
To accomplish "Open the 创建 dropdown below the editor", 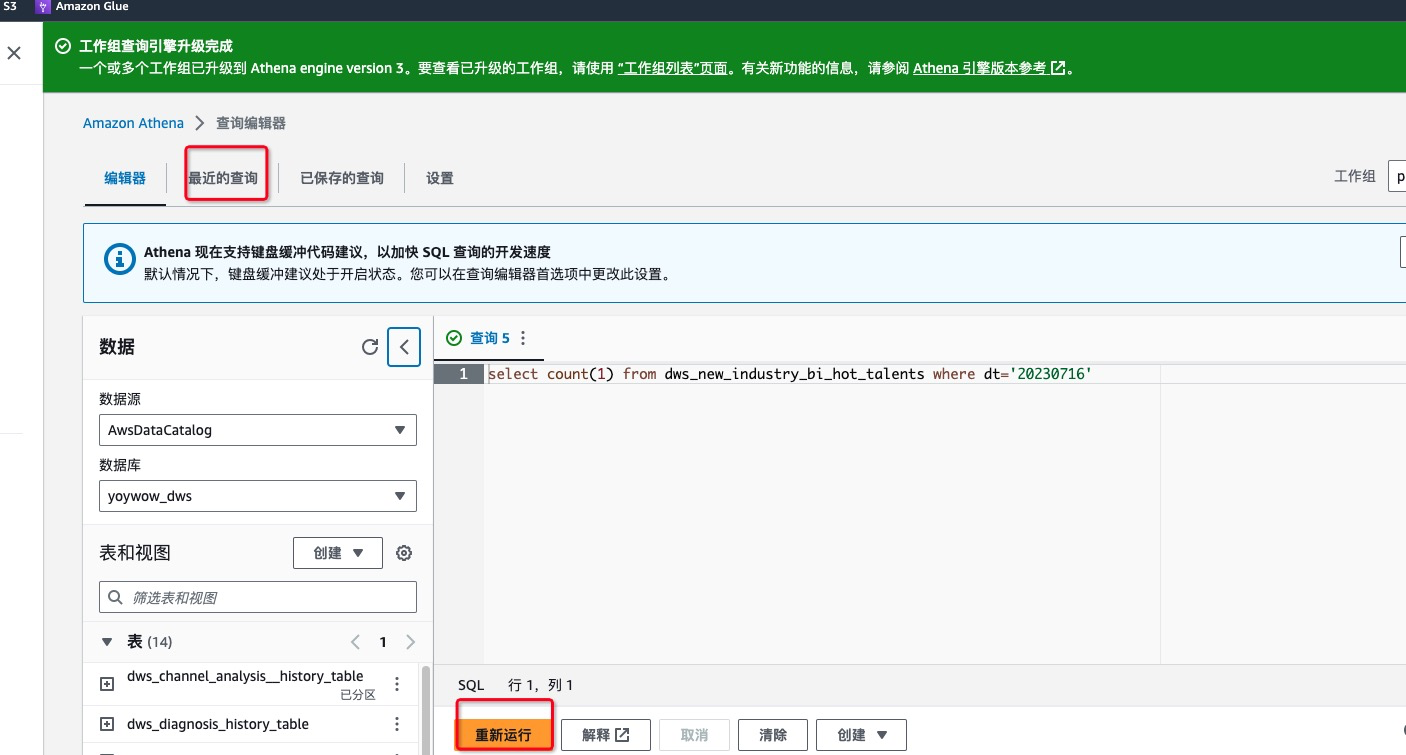I will coord(861,735).
